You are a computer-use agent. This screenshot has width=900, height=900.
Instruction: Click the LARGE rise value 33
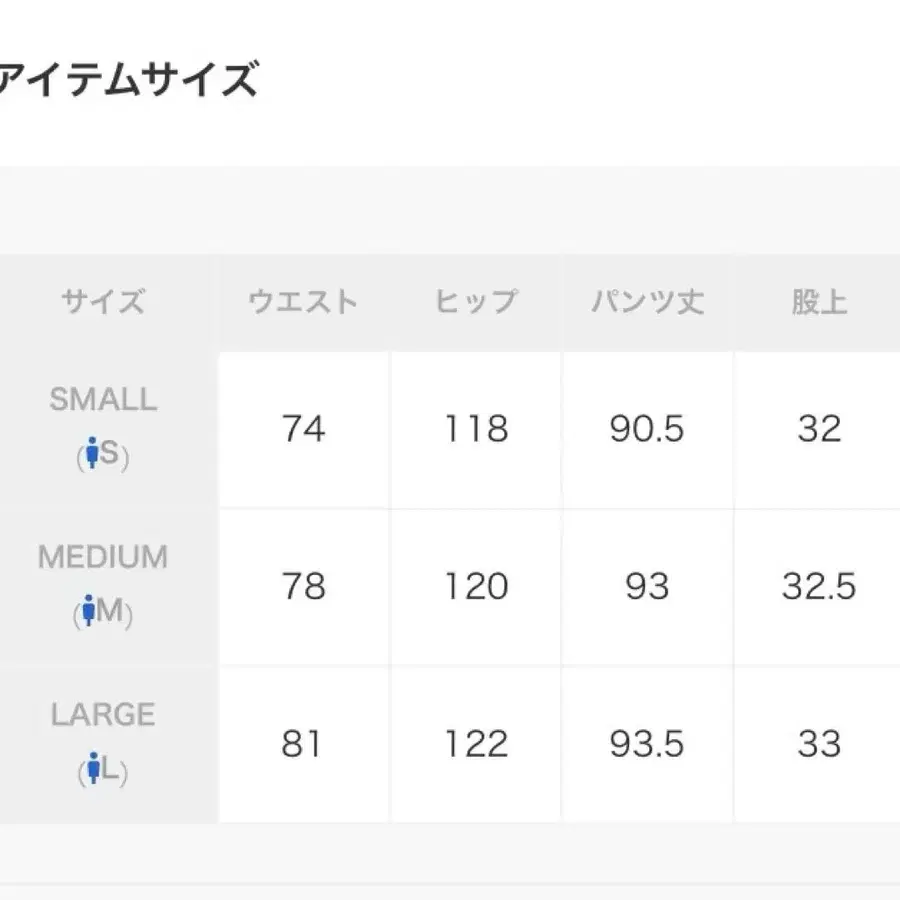[x=819, y=744]
